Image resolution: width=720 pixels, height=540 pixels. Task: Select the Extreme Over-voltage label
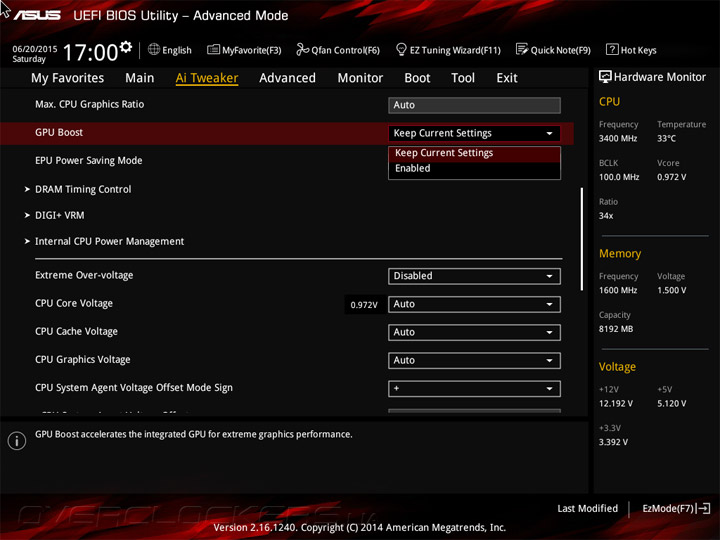(84, 275)
